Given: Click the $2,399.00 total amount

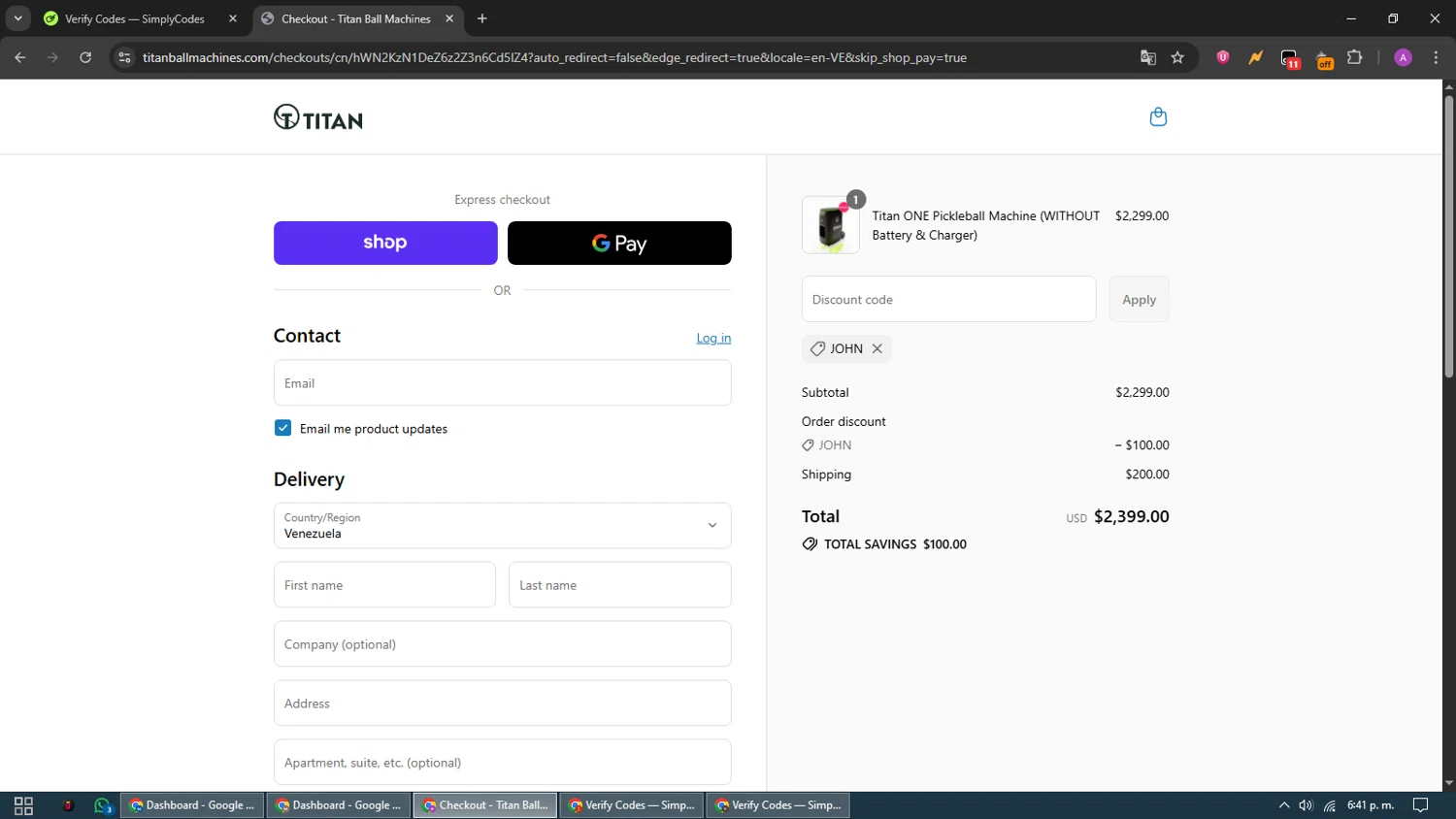Looking at the screenshot, I should 1131,516.
